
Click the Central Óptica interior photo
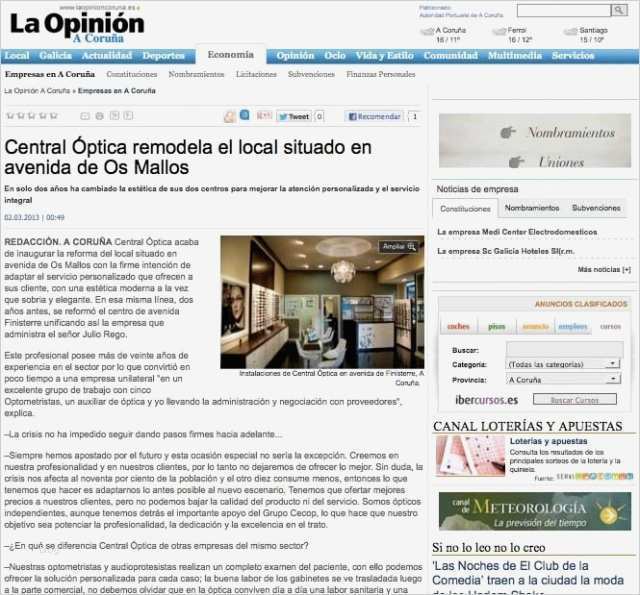coord(322,302)
